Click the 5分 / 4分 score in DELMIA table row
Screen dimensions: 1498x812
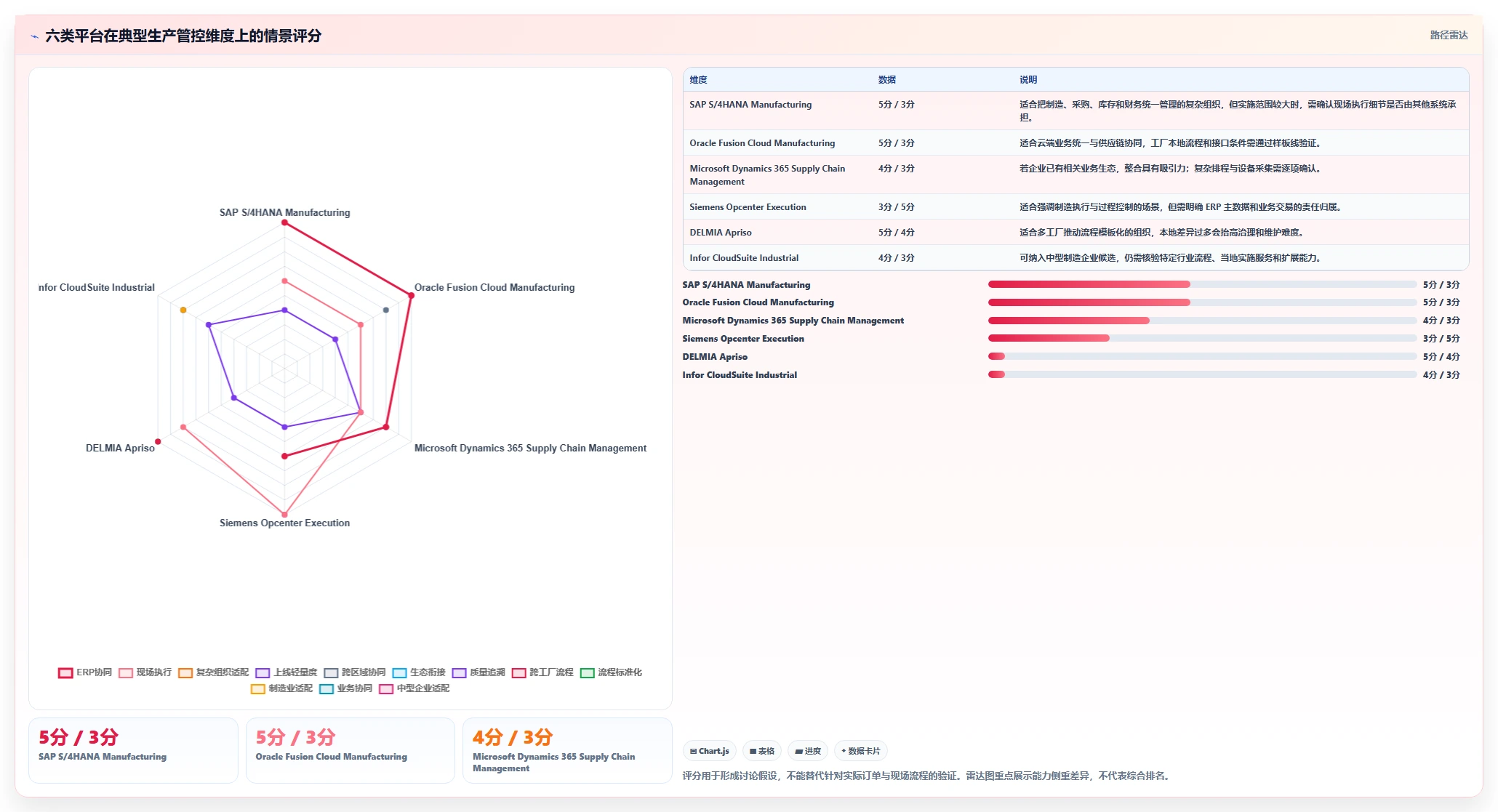point(896,233)
